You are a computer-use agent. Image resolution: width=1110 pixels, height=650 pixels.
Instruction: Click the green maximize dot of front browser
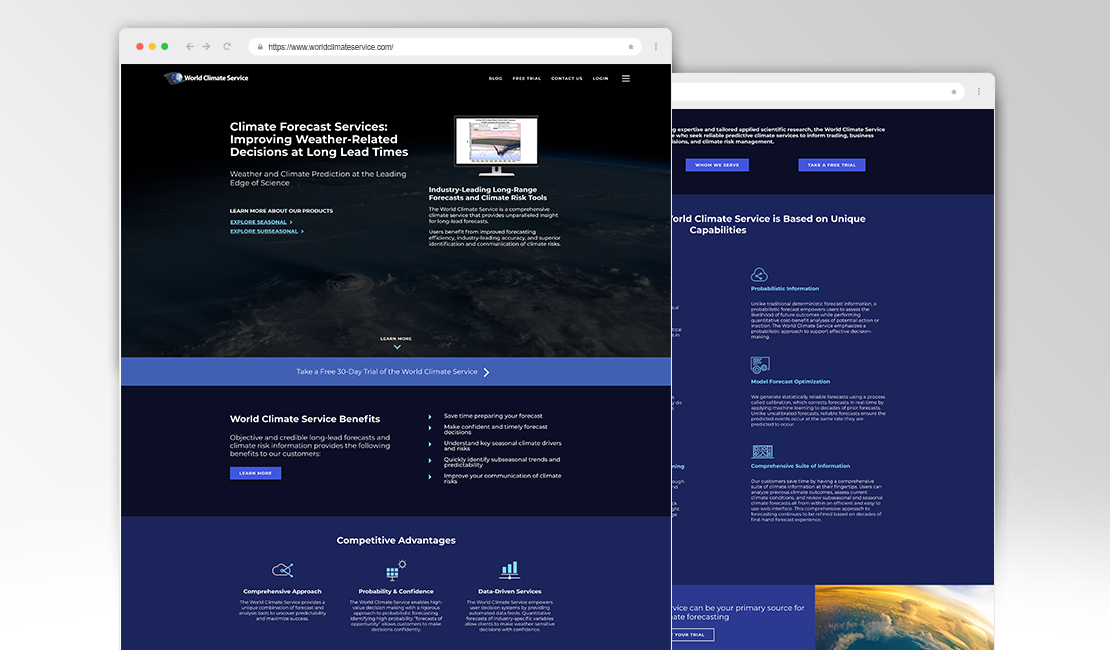point(164,47)
